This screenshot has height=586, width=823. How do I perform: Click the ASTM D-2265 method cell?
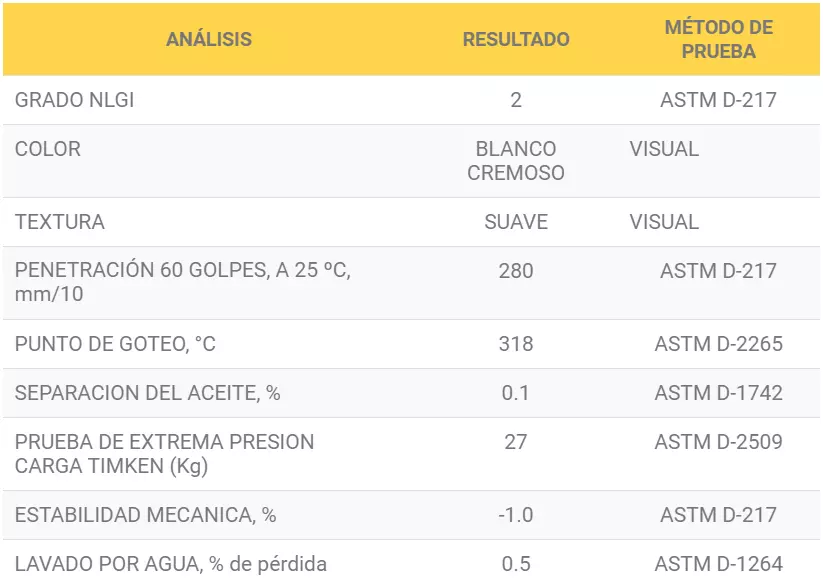pyautogui.click(x=719, y=344)
